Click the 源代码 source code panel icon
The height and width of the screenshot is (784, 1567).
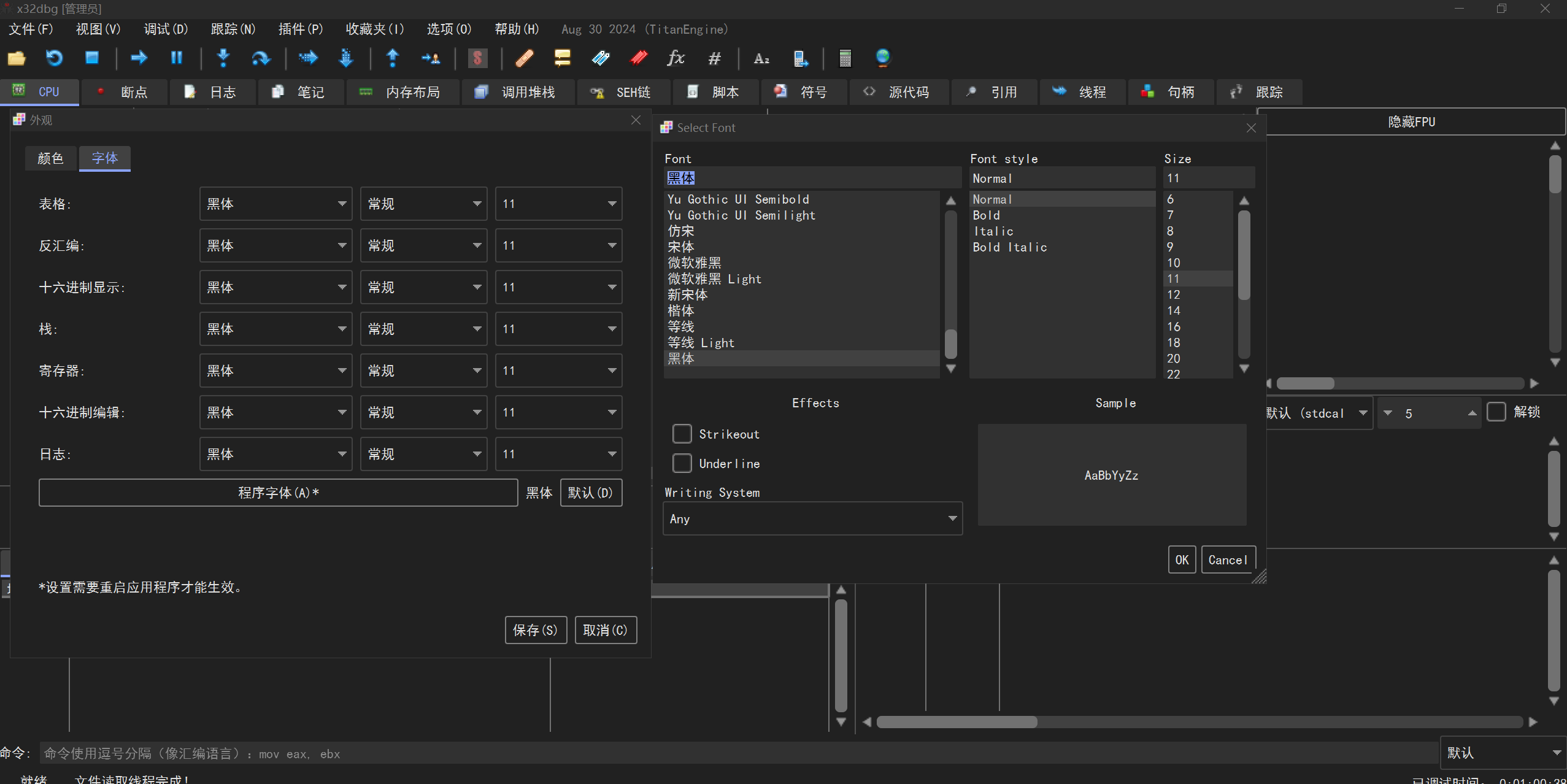[x=868, y=91]
